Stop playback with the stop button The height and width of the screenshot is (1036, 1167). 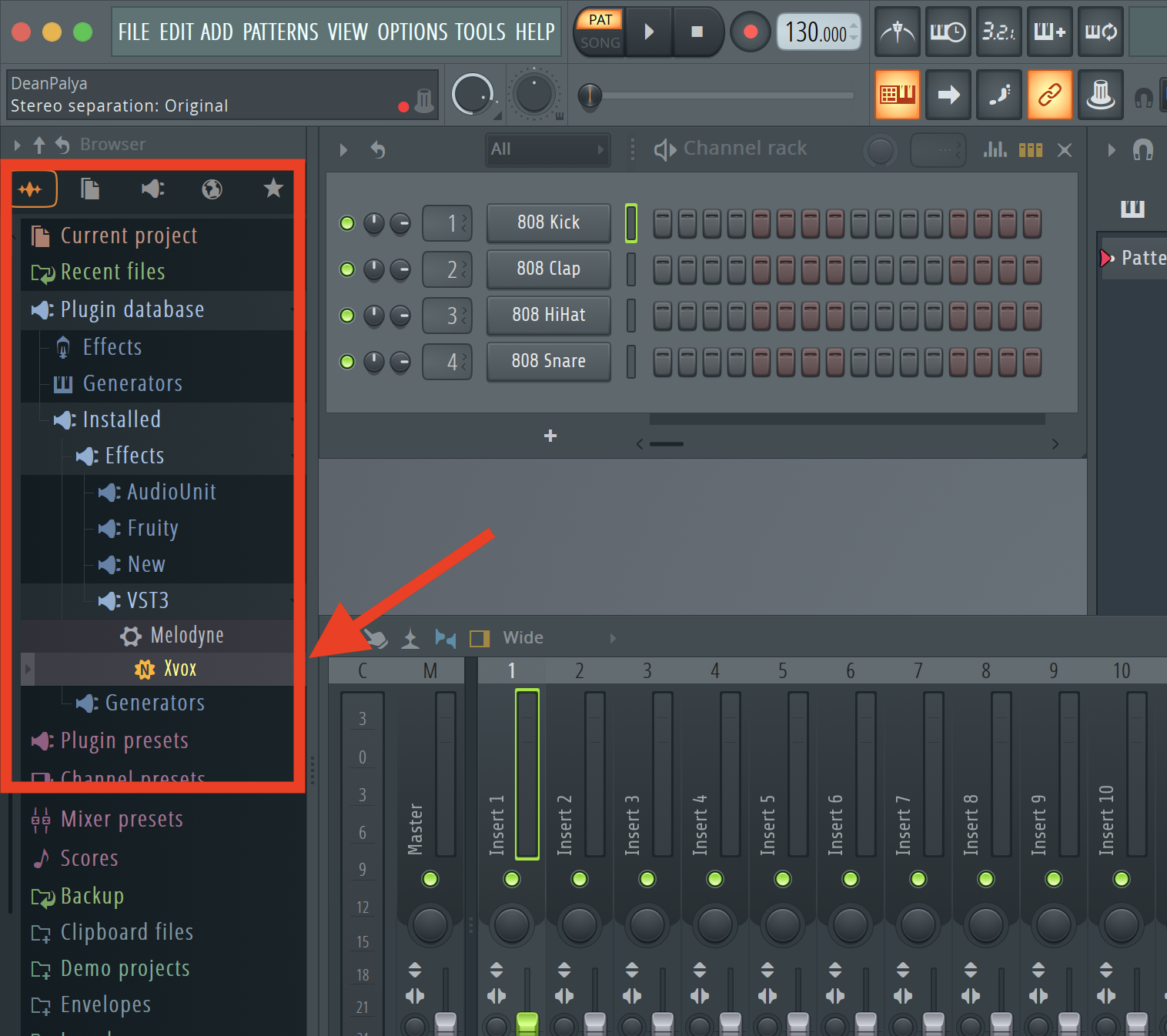697,32
